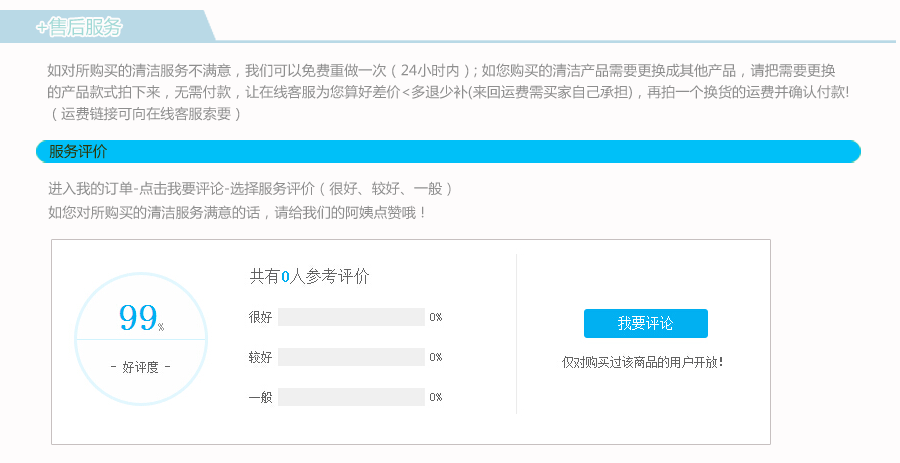Click the 一般 rating progress bar
The height and width of the screenshot is (463, 900).
351,397
